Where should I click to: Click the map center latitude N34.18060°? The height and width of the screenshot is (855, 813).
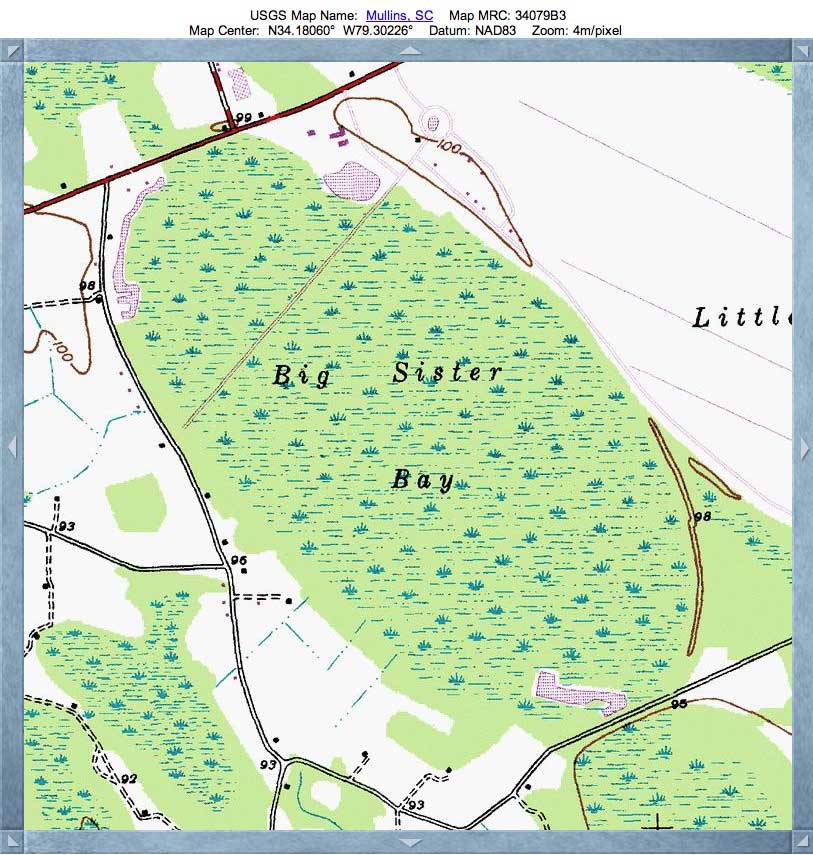(x=301, y=31)
